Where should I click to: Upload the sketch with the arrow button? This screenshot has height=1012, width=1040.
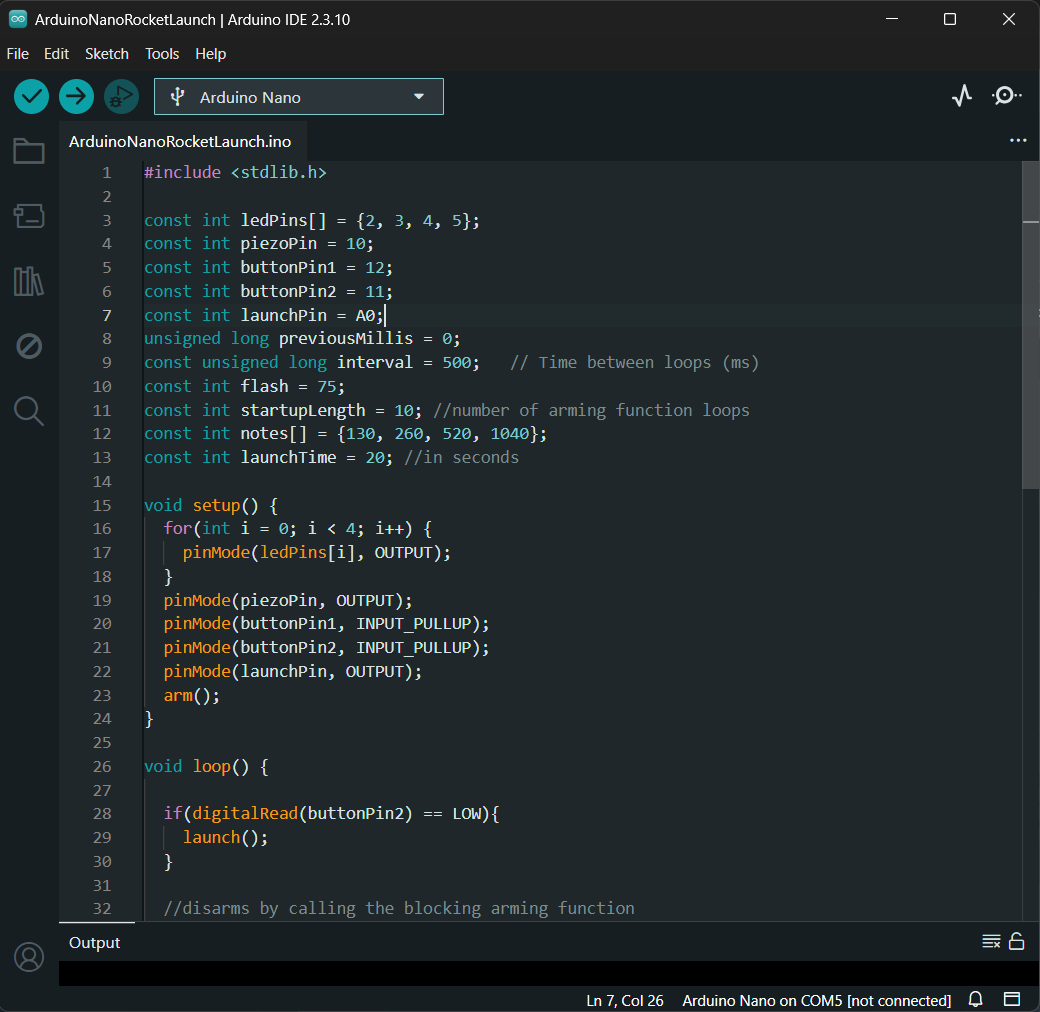(76, 97)
